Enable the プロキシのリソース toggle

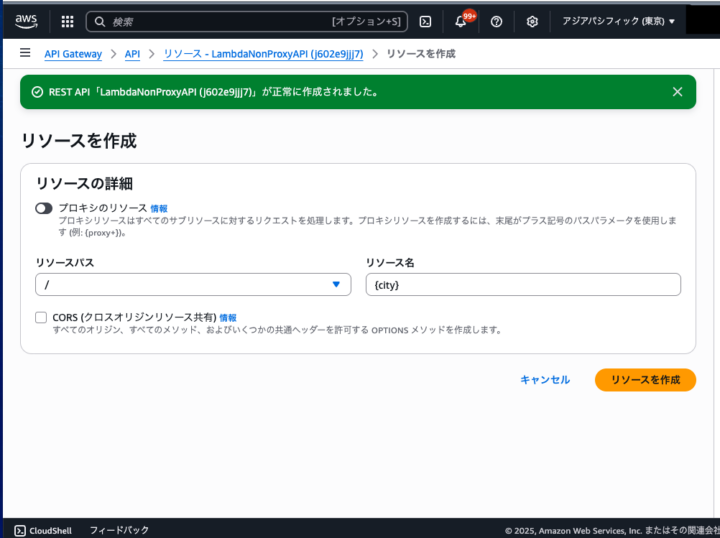44,208
